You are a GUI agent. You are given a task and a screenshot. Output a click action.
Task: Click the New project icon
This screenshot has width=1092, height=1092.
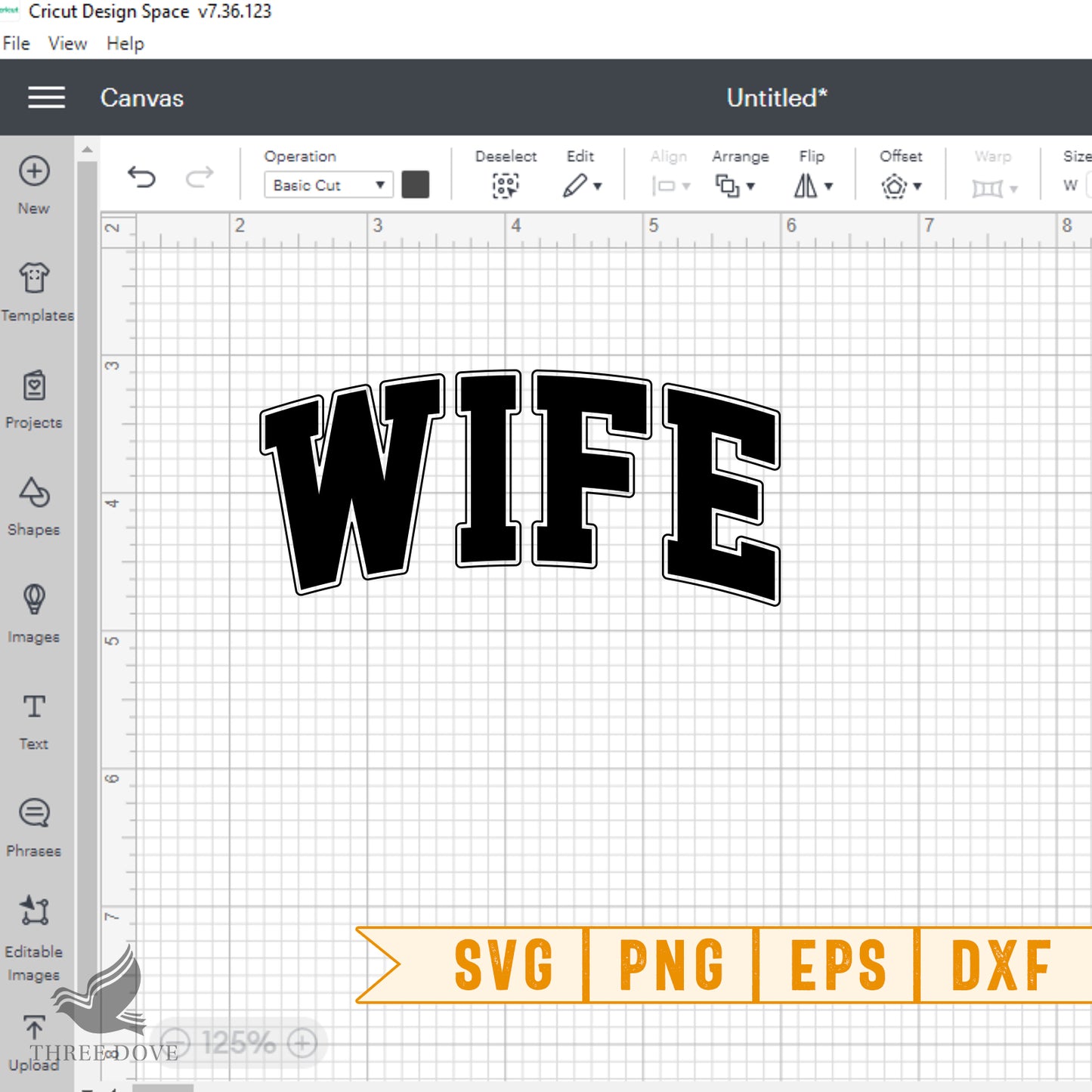[34, 171]
